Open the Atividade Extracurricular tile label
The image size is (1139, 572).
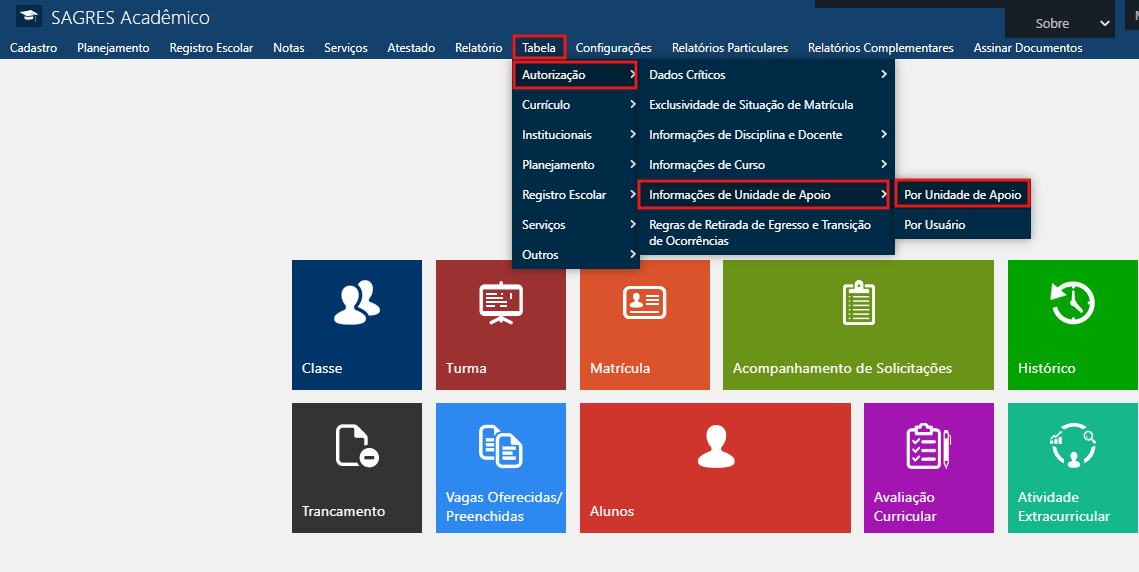point(1064,507)
